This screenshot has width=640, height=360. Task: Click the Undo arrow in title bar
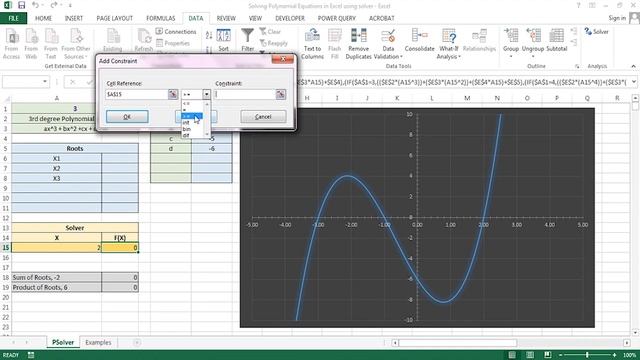(36, 6)
